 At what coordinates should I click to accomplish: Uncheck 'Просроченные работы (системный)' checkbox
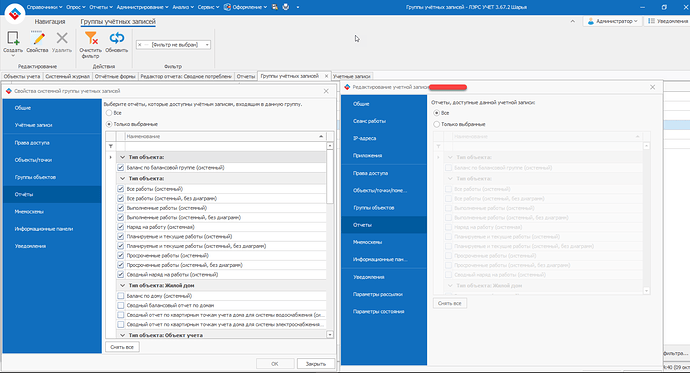[x=121, y=256]
